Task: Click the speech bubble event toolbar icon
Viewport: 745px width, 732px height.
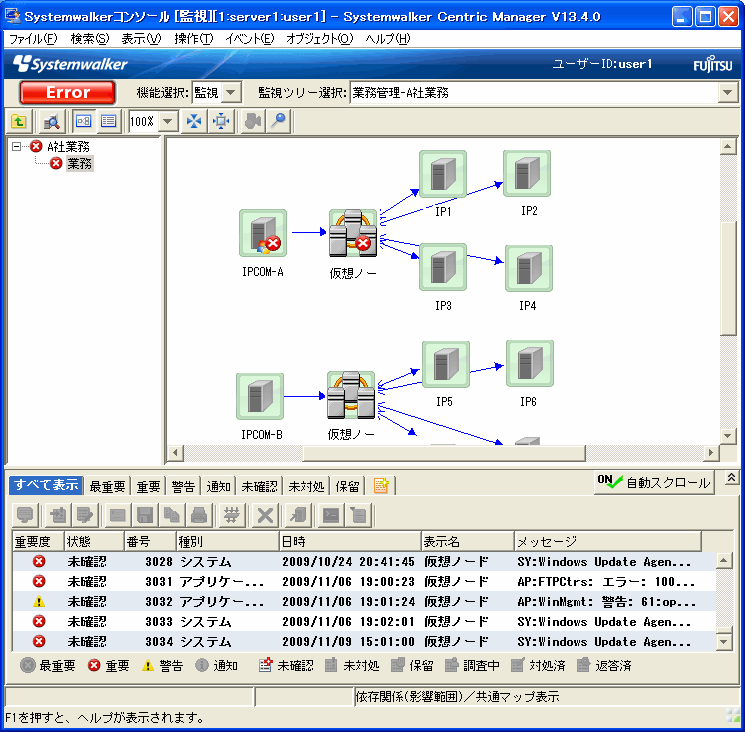Action: tap(25, 515)
